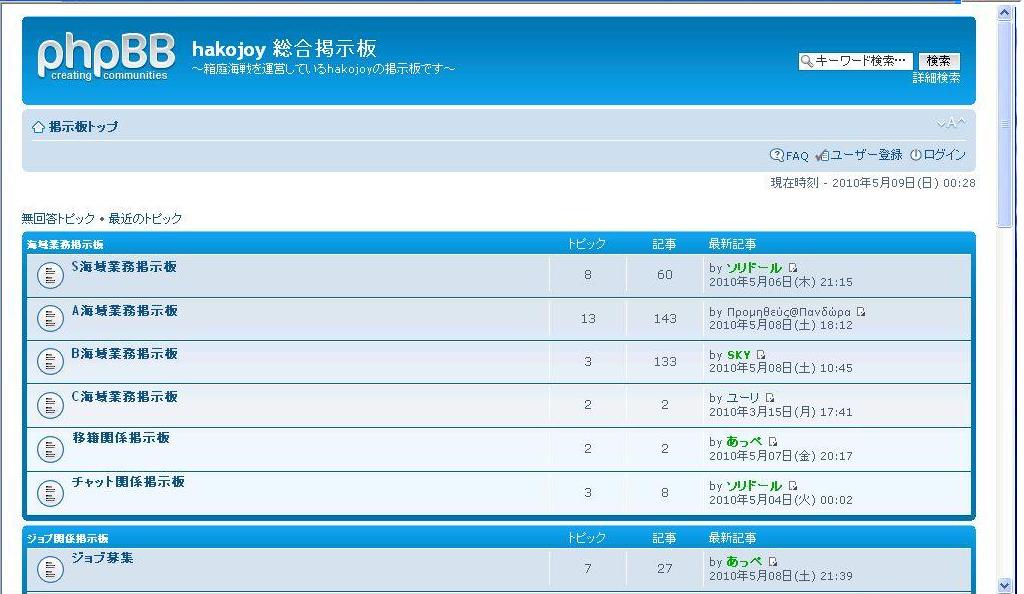Click the hakojoy 総合掲示板 site title
This screenshot has height=594, width=1024.
[x=284, y=48]
